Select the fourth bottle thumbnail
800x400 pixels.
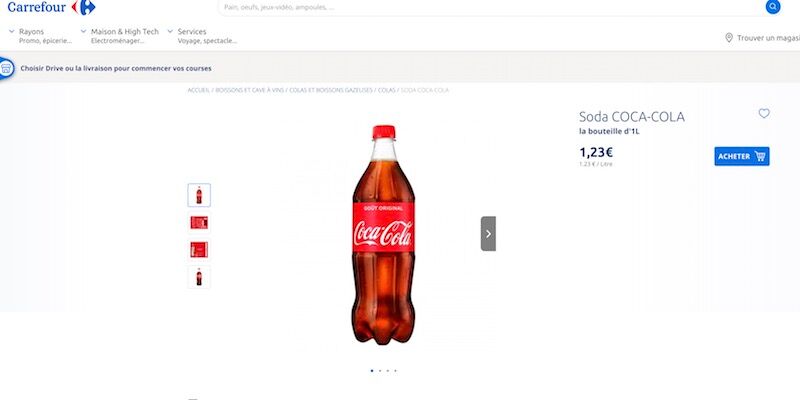[199, 277]
